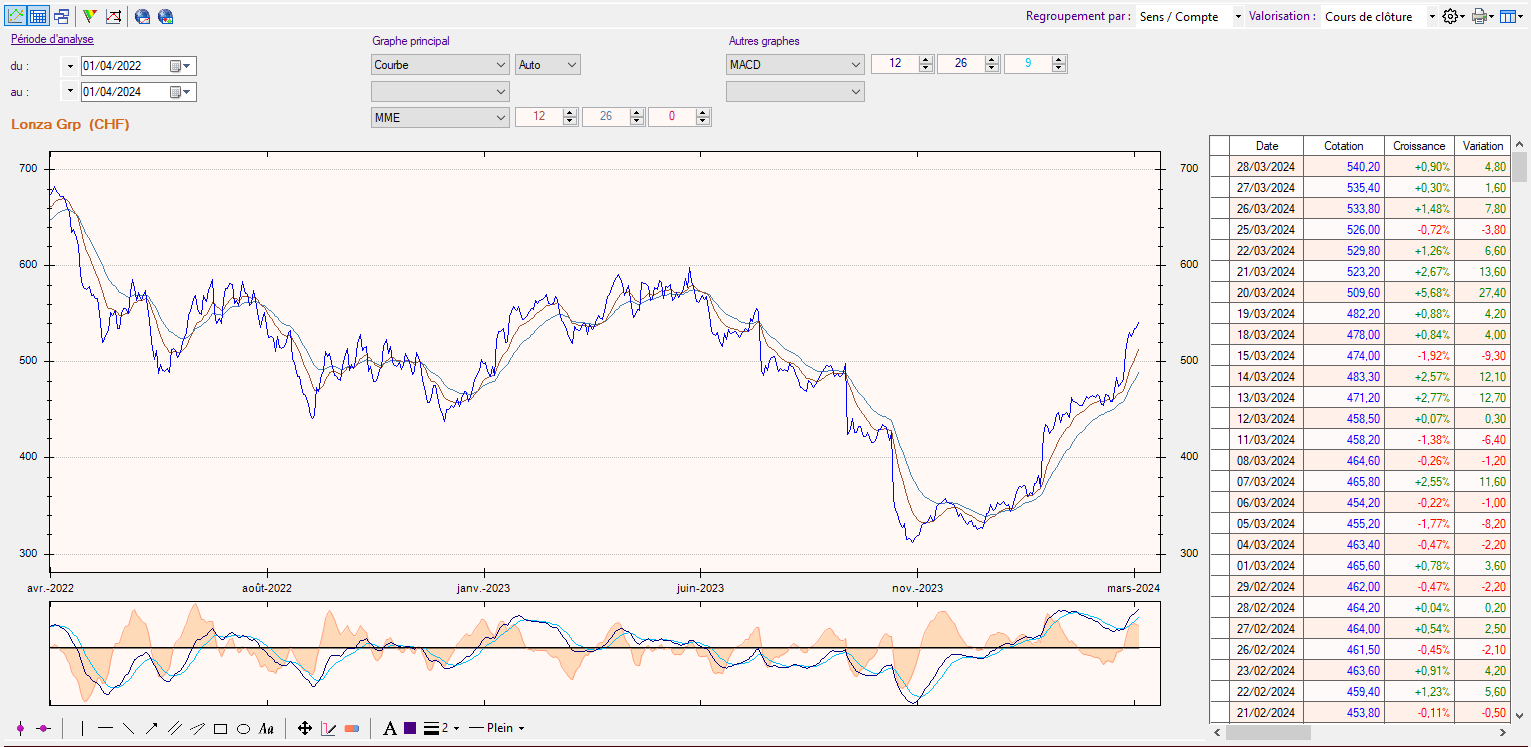Toggle the chart view icon in top toolbar
This screenshot has height=747, width=1531.
pos(15,16)
